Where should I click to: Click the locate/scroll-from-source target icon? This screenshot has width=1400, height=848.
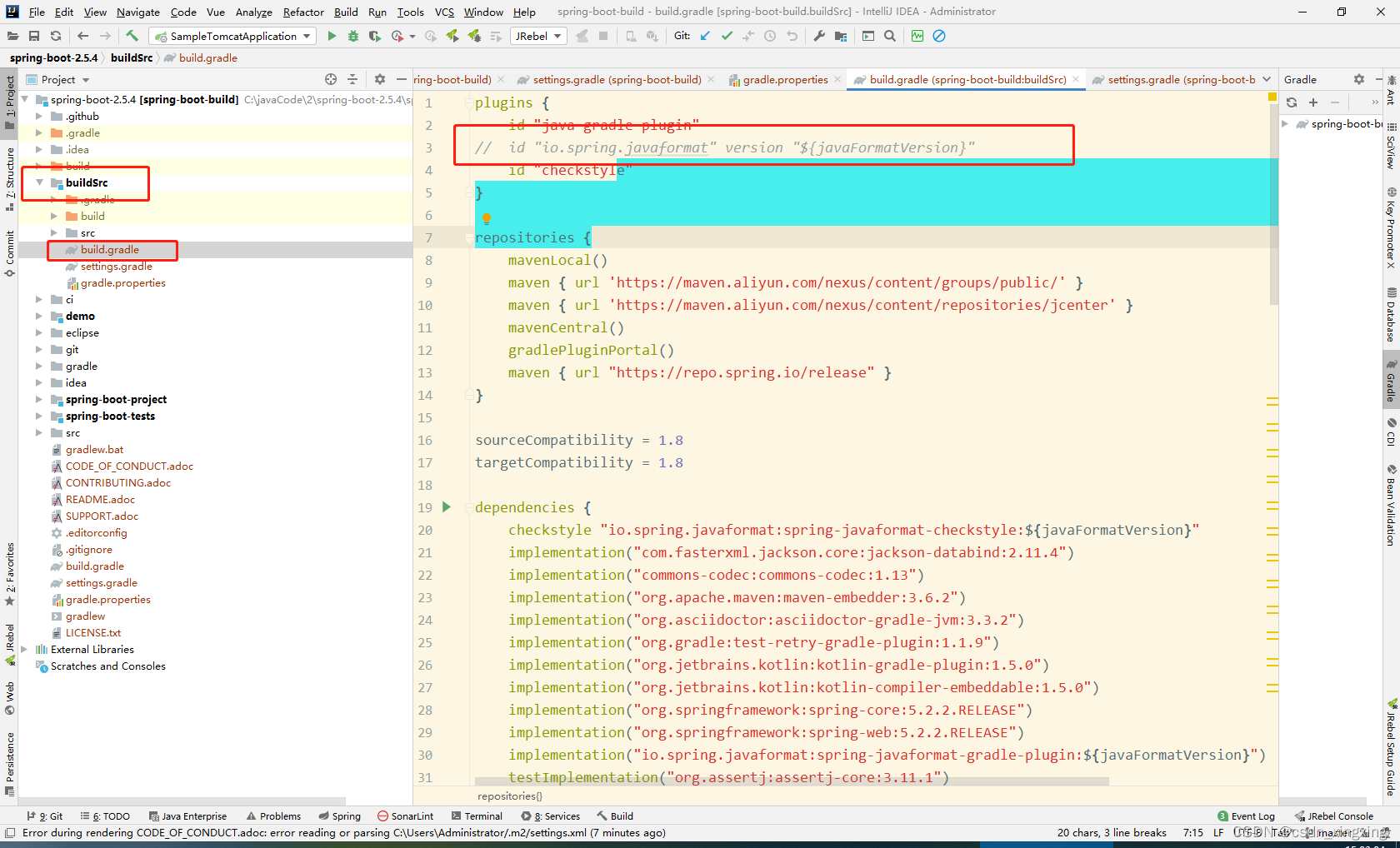click(x=331, y=79)
